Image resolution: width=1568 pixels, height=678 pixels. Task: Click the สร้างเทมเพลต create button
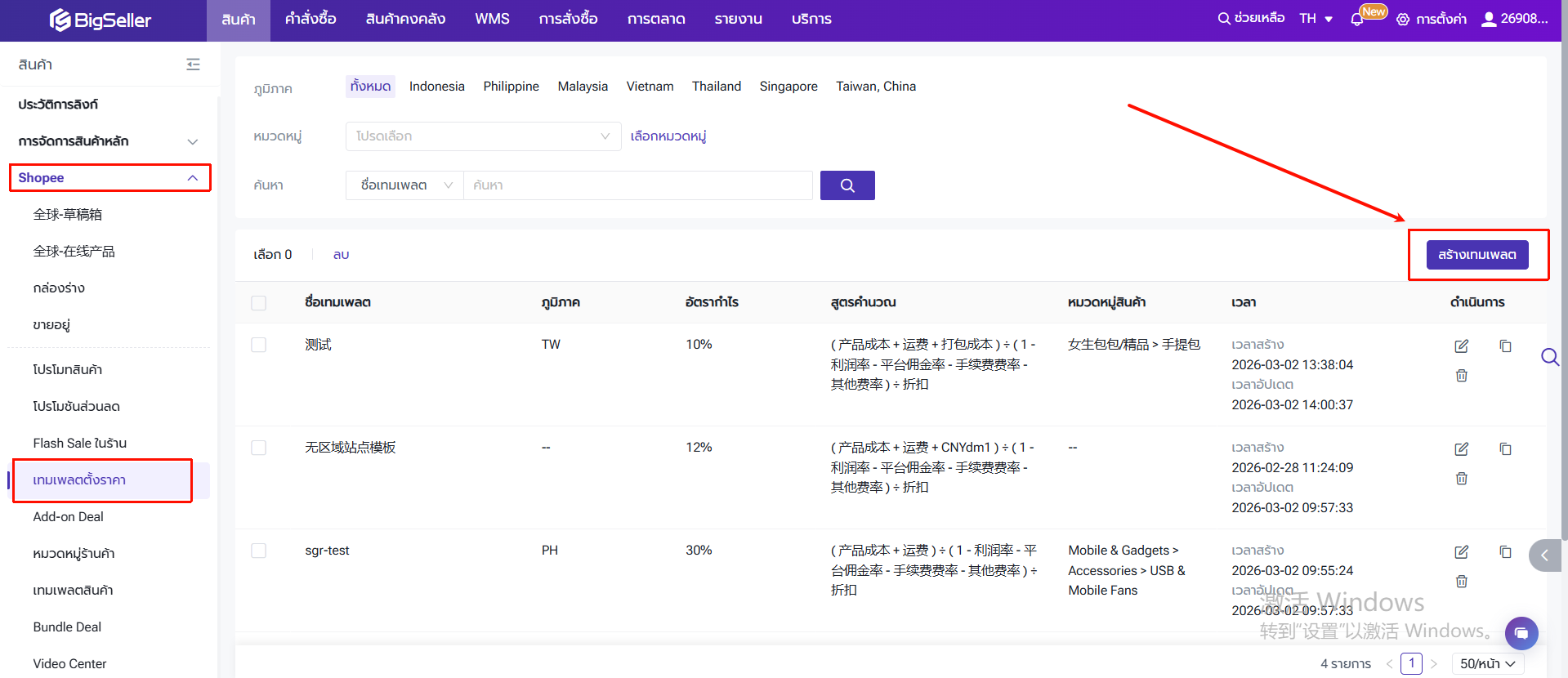click(1476, 255)
